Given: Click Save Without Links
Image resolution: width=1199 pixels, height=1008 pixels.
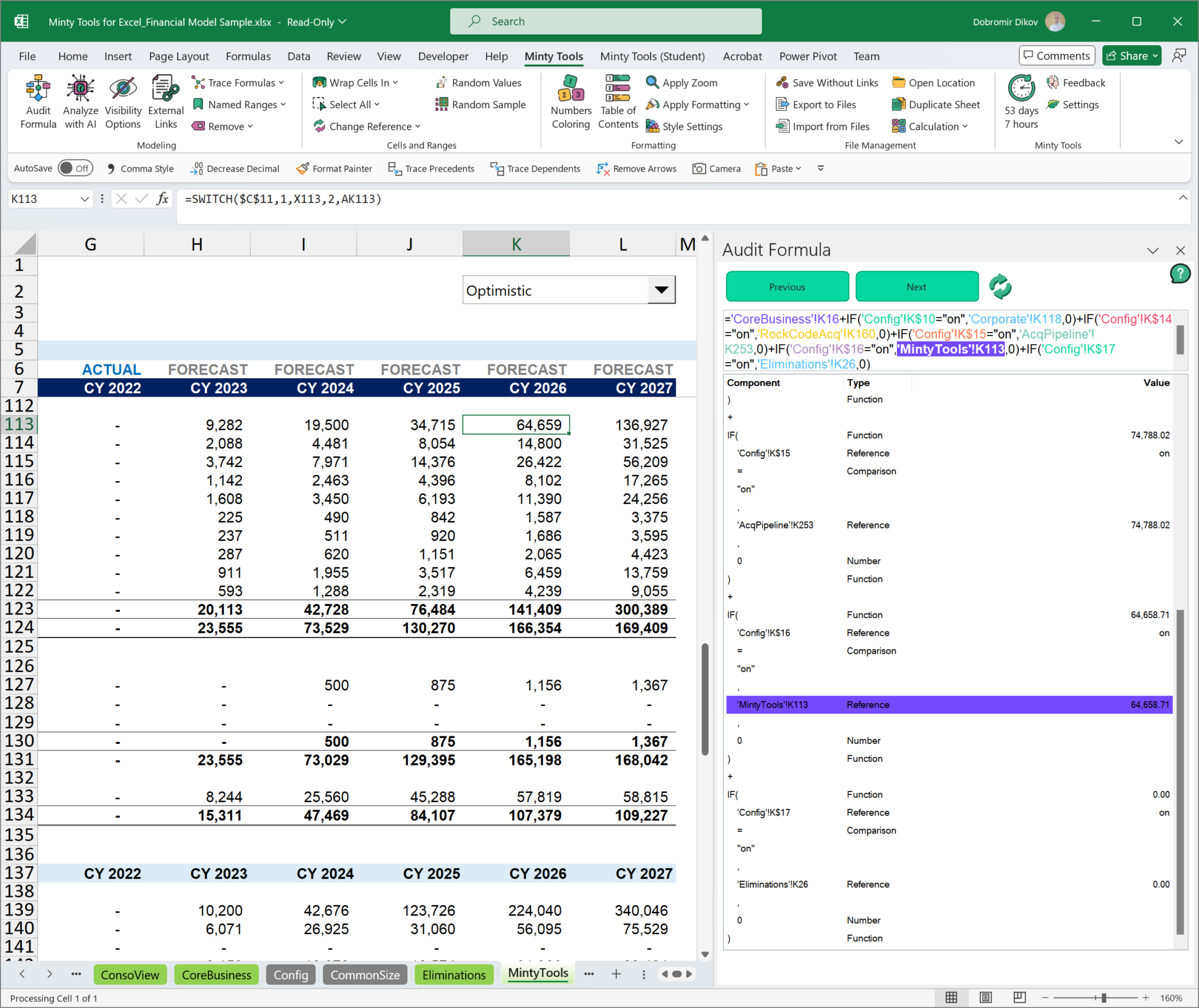Looking at the screenshot, I should coord(827,83).
